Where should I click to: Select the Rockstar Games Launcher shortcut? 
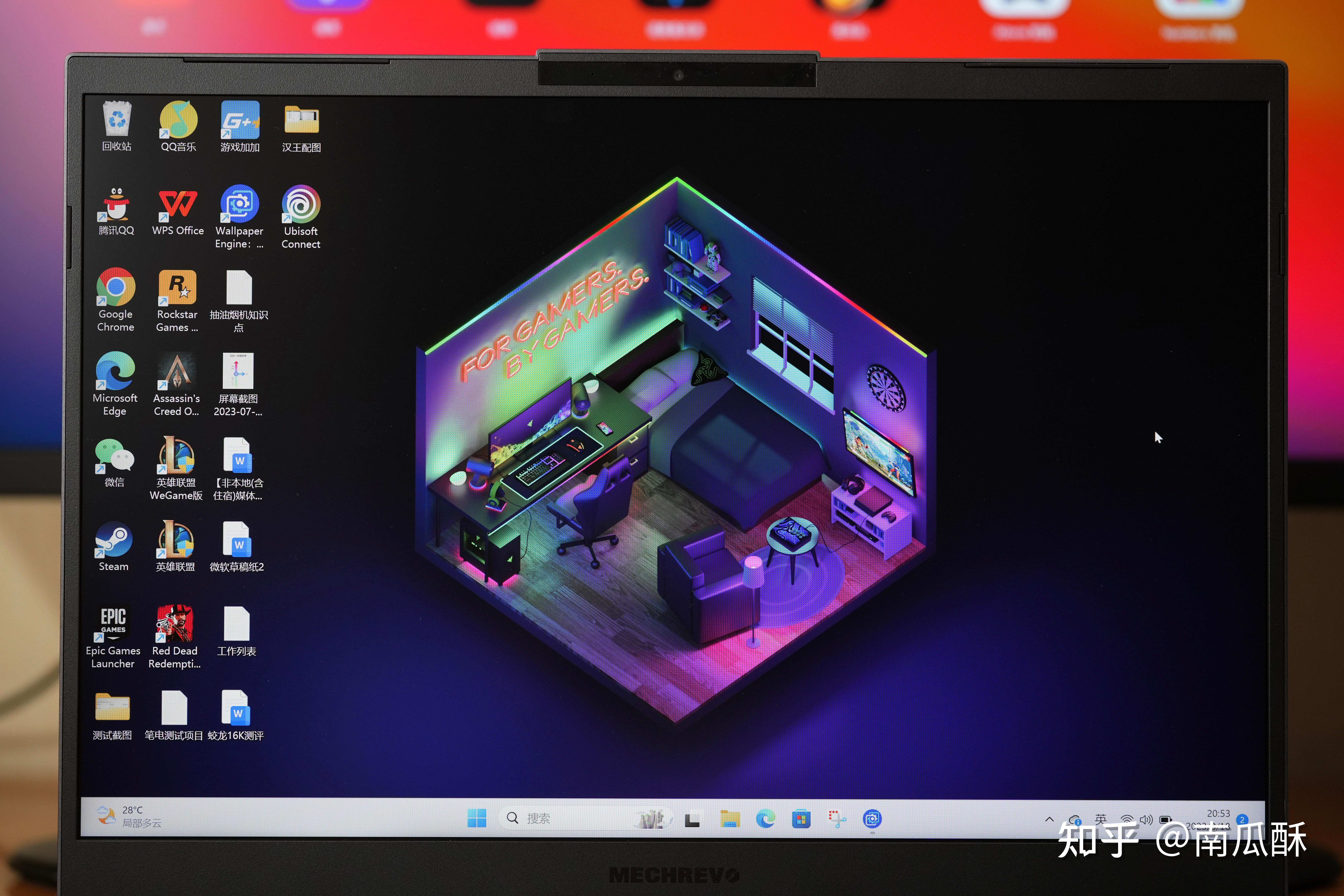177,301
